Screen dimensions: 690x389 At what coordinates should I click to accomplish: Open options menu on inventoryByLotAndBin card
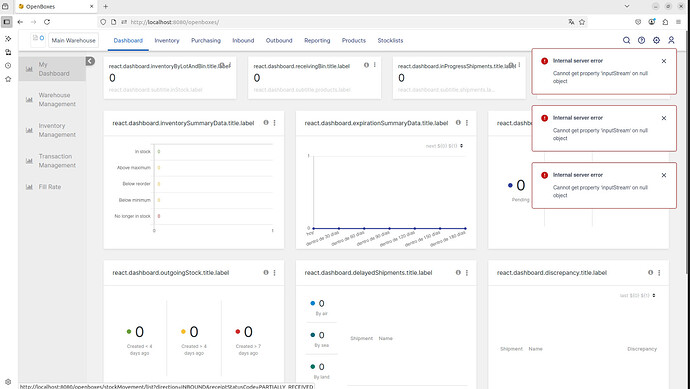pyautogui.click(x=230, y=65)
